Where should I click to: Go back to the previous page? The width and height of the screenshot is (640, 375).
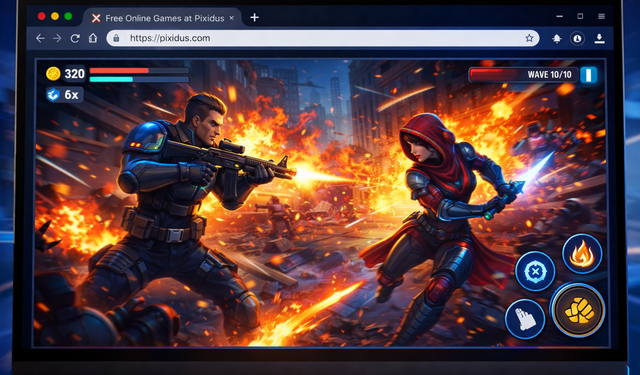tap(40, 38)
